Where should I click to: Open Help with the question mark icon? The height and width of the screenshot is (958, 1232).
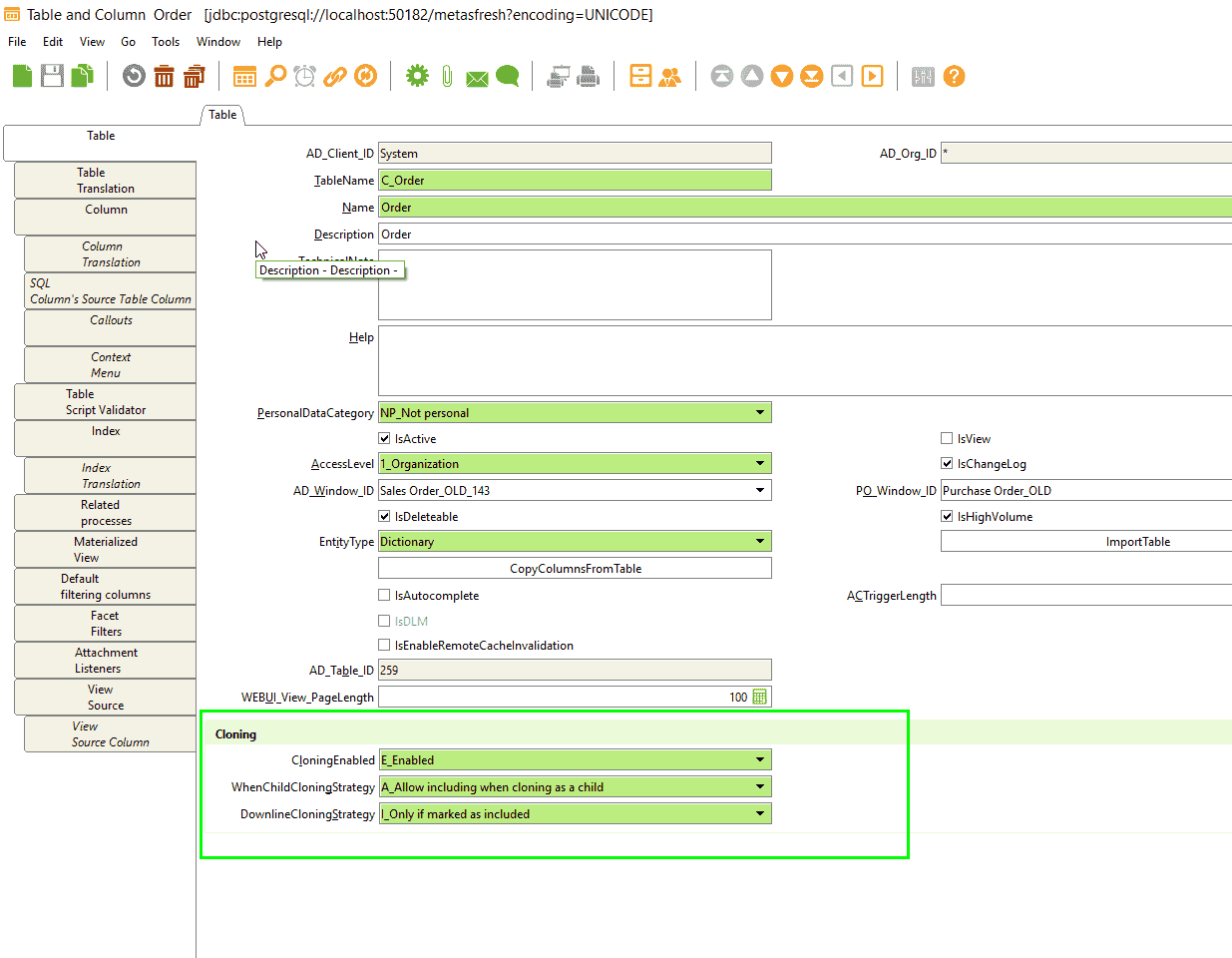[x=954, y=76]
